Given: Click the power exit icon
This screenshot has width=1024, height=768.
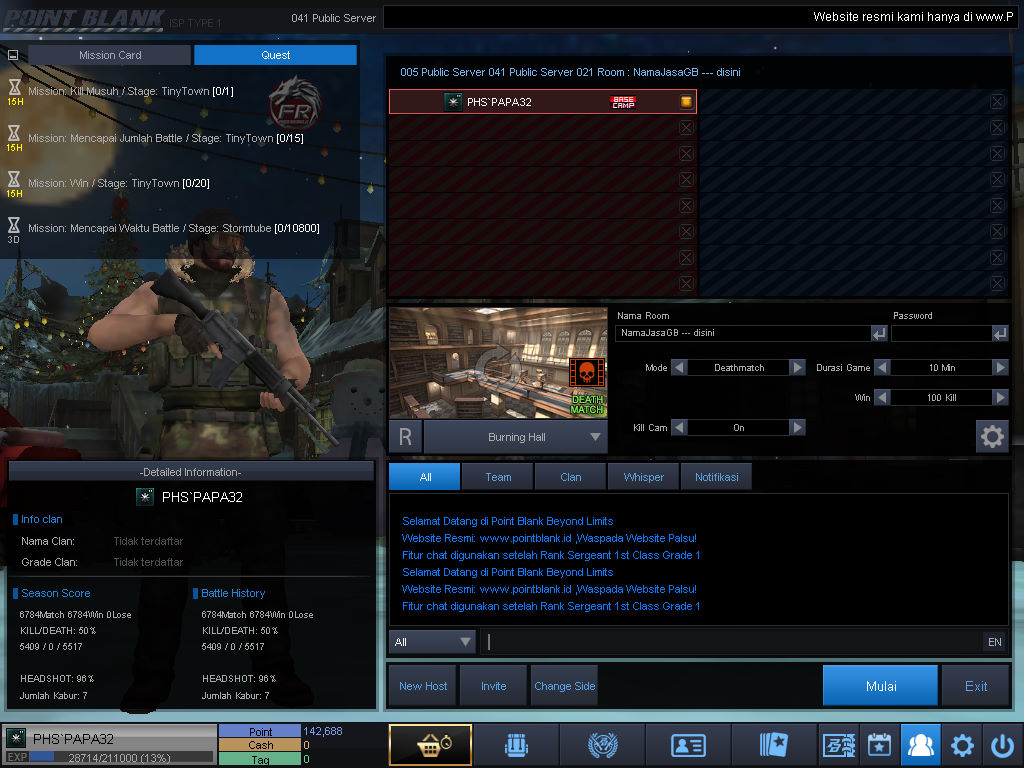Looking at the screenshot, I should point(1002,745).
